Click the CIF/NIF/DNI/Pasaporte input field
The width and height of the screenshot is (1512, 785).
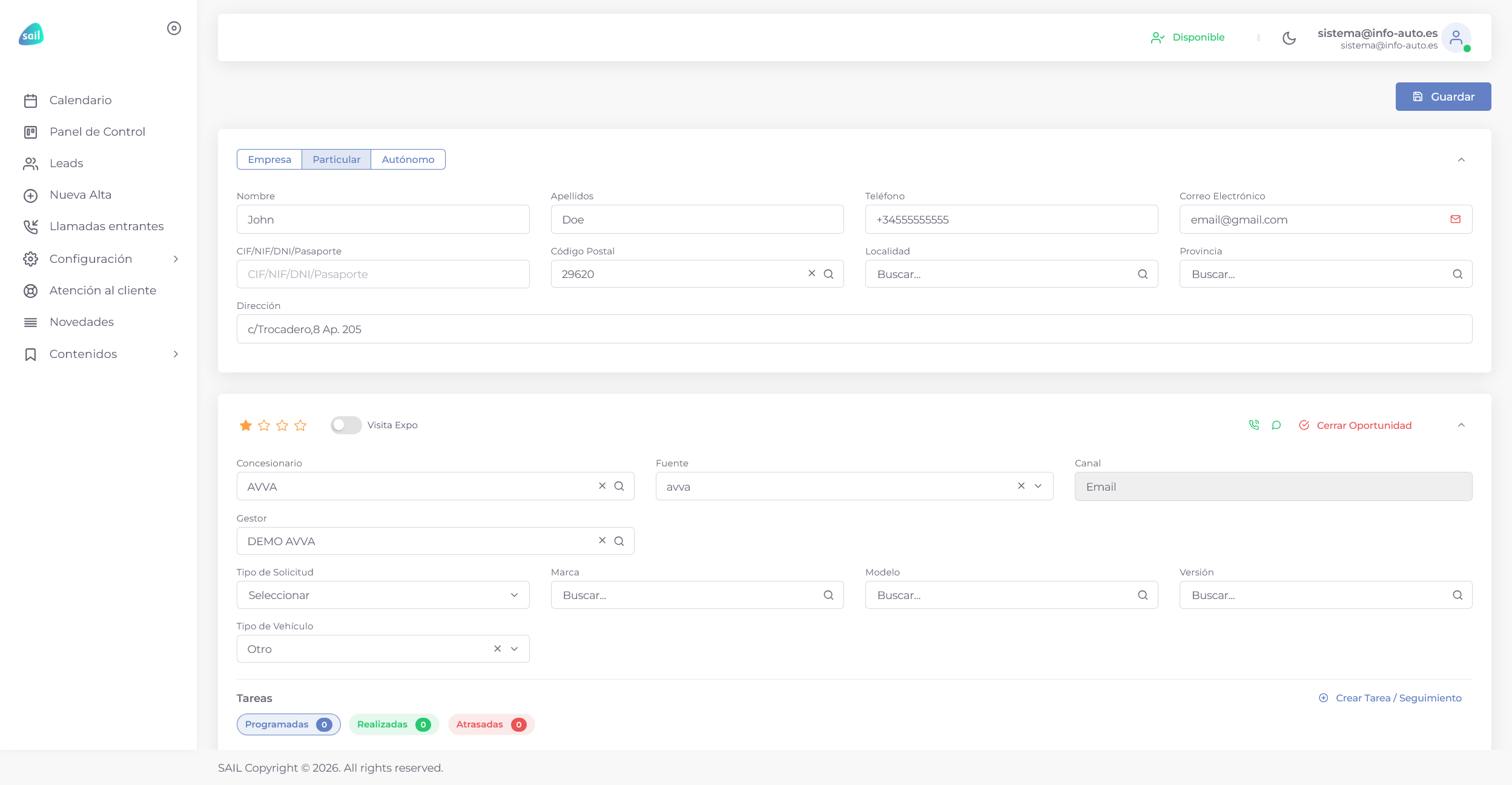click(x=383, y=274)
